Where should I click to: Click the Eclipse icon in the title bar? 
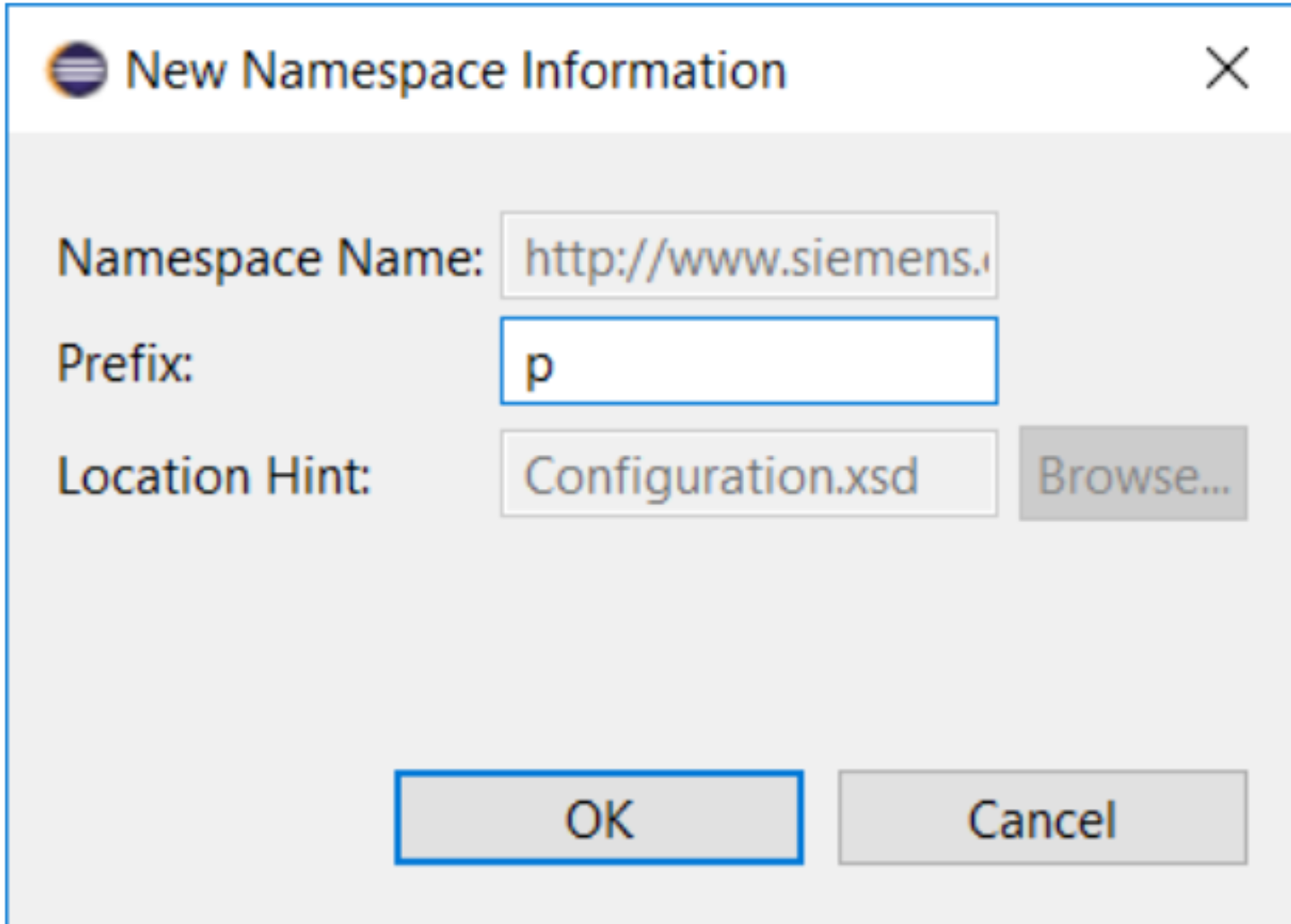coord(77,69)
